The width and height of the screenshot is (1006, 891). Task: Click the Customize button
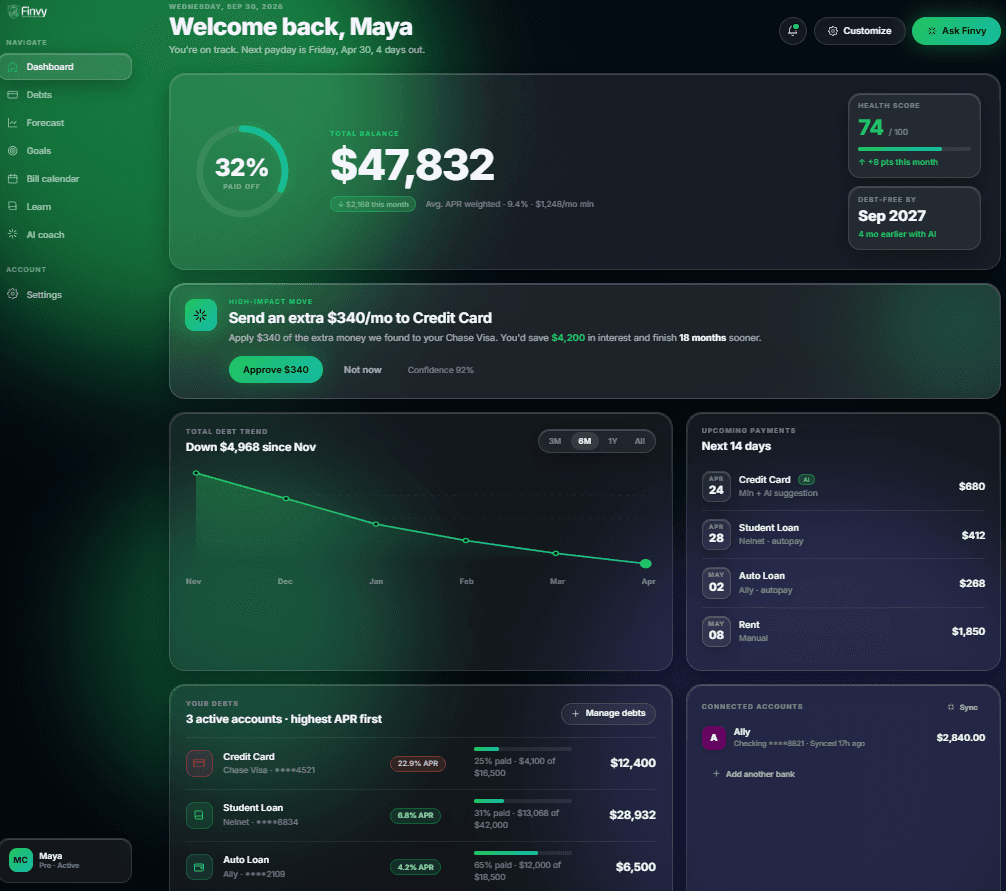coord(859,31)
